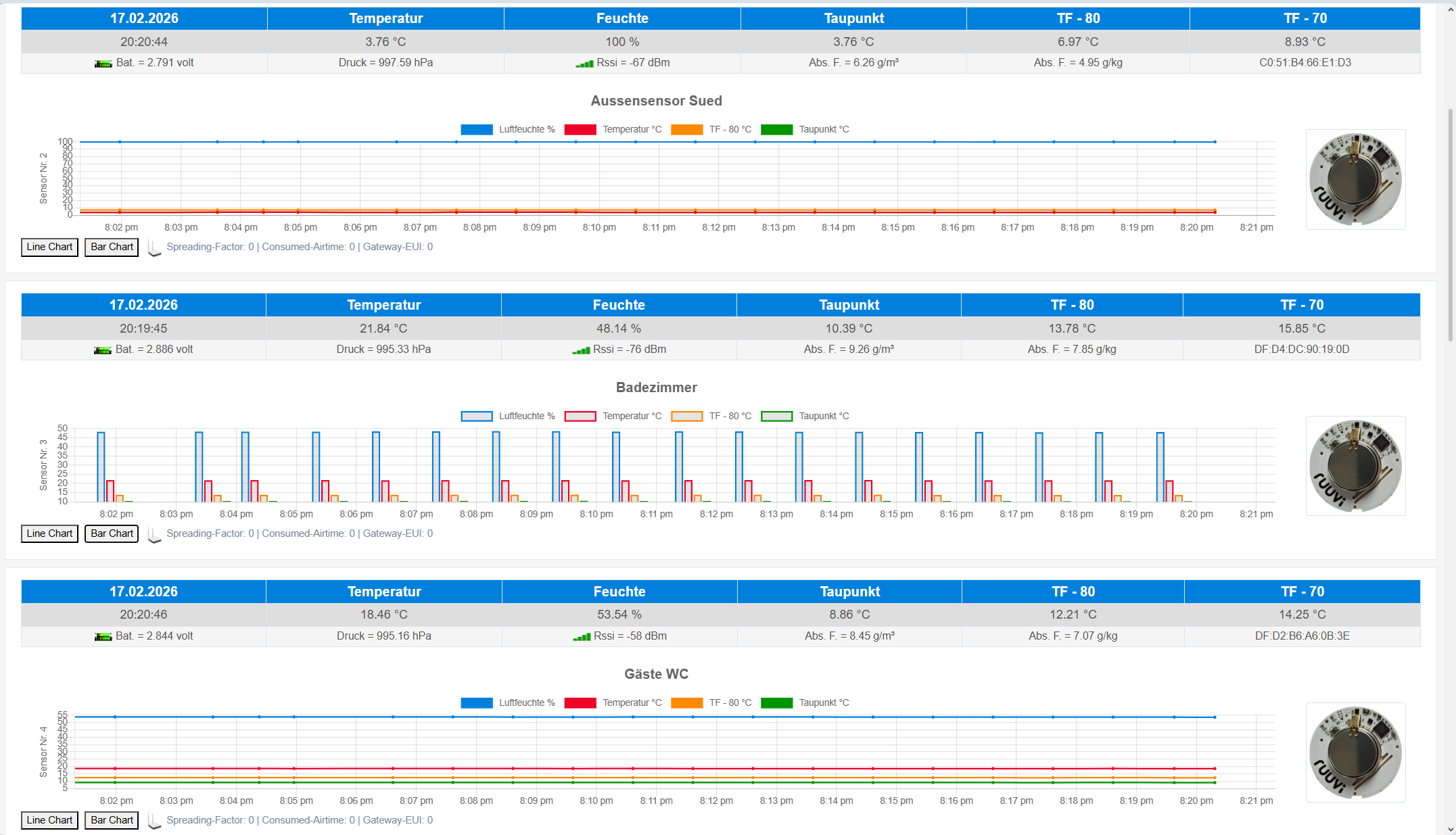Screen dimensions: 1456x835
Task: Click signal strength icon showing -76 dBm
Action: point(581,350)
